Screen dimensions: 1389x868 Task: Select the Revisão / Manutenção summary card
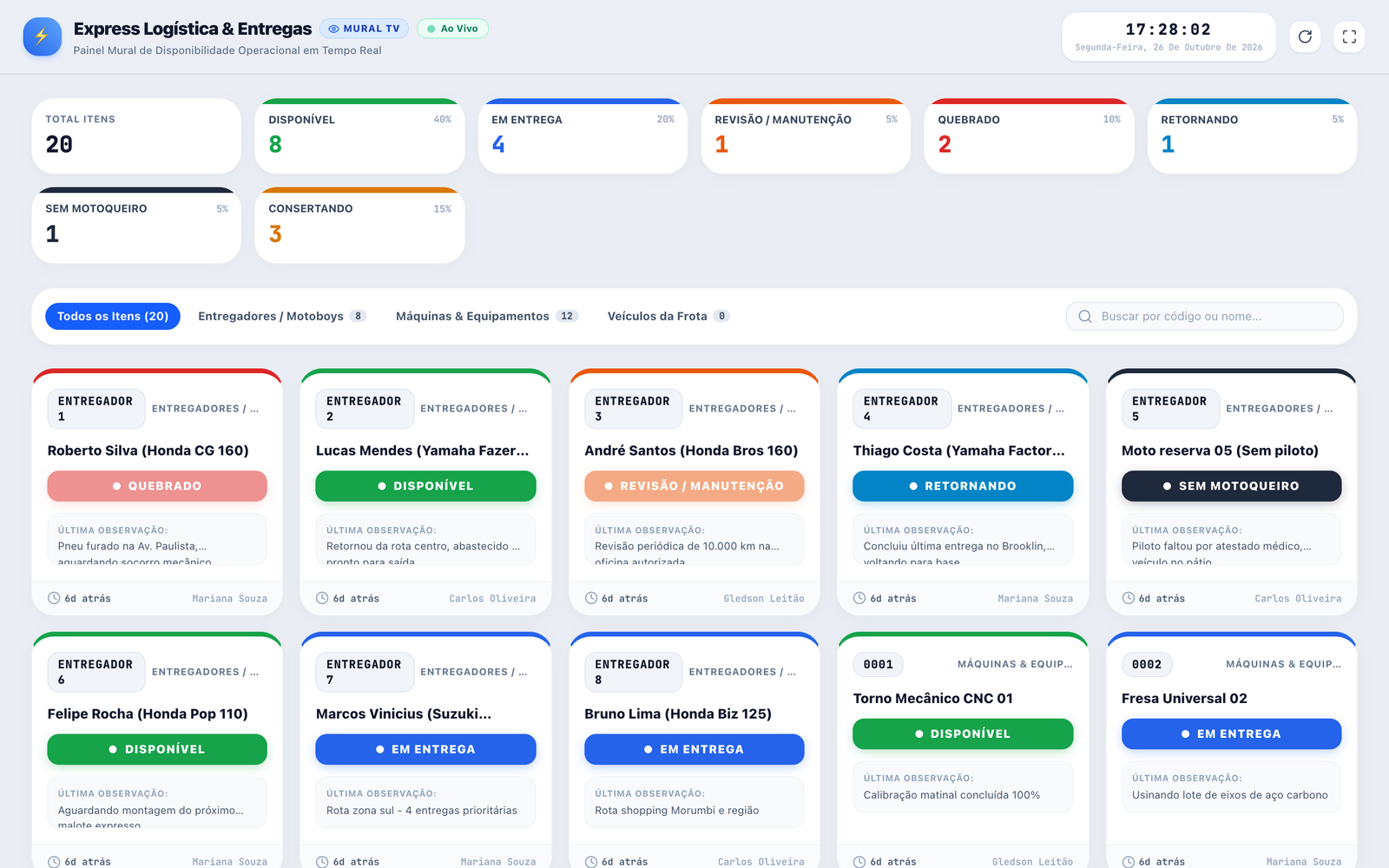(806, 136)
